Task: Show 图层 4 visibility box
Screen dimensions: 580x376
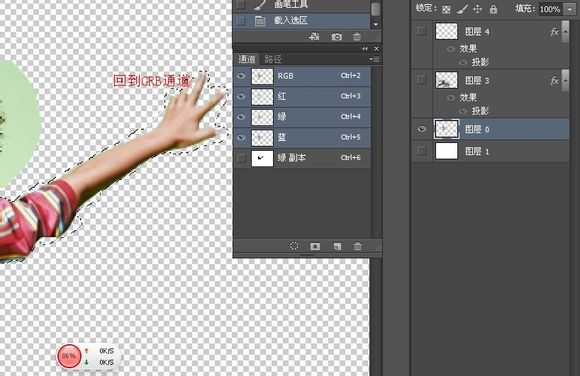Action: (421, 31)
